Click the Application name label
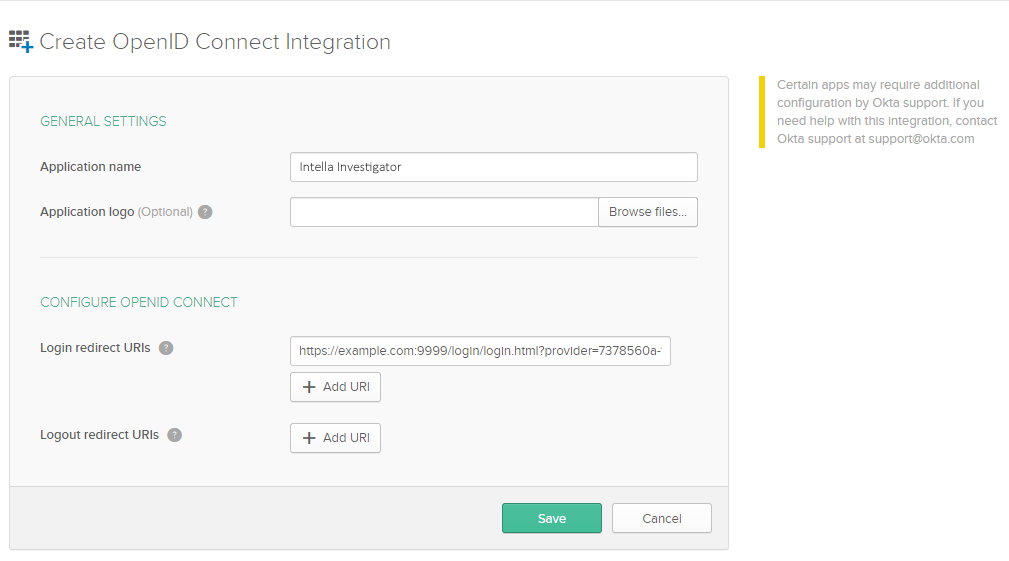Screen dimensions: 1009x561 90,167
